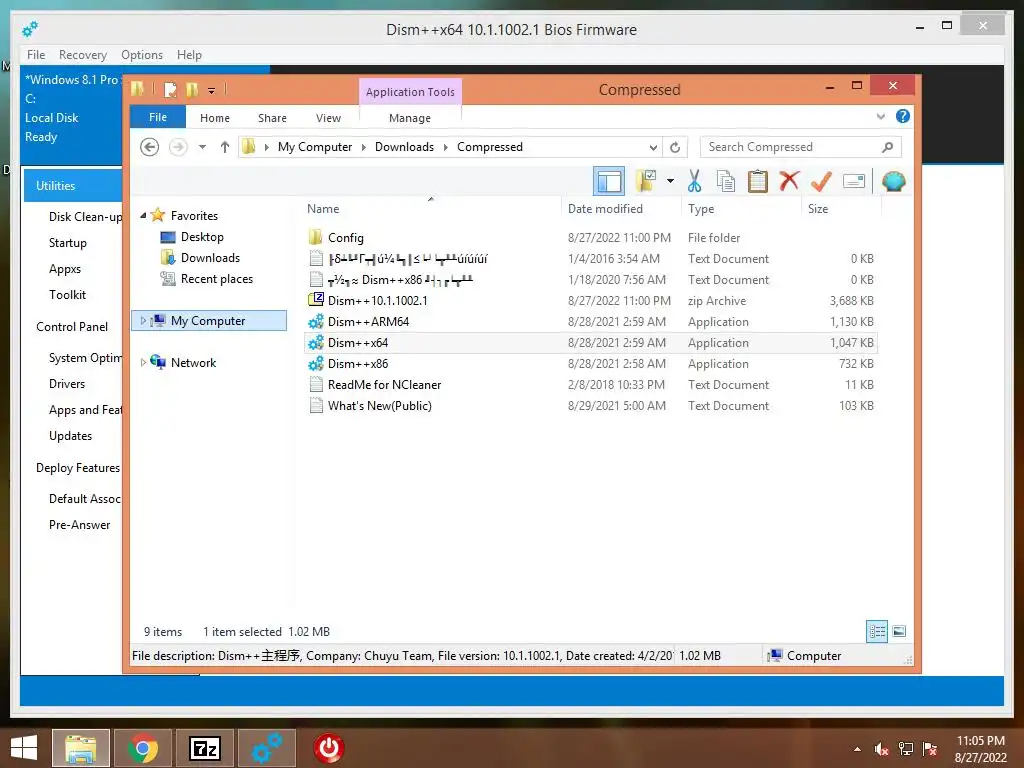Click the red power icon in taskbar
This screenshot has height=768, width=1024.
(328, 748)
